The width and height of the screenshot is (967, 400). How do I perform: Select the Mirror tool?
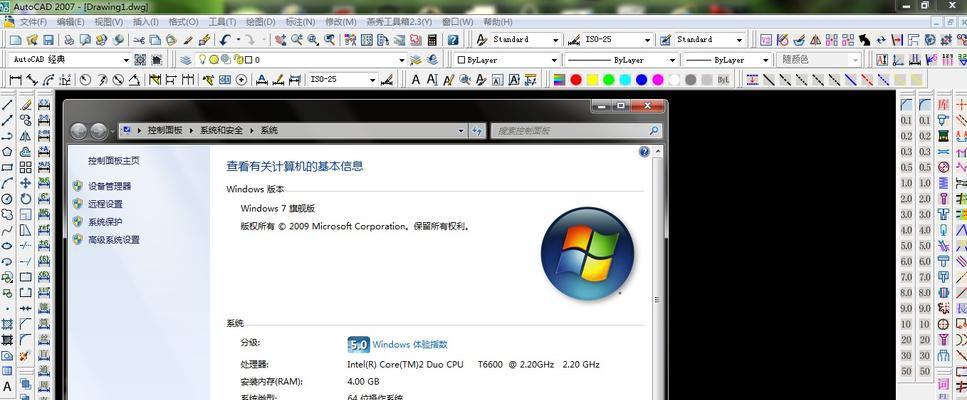[25, 136]
